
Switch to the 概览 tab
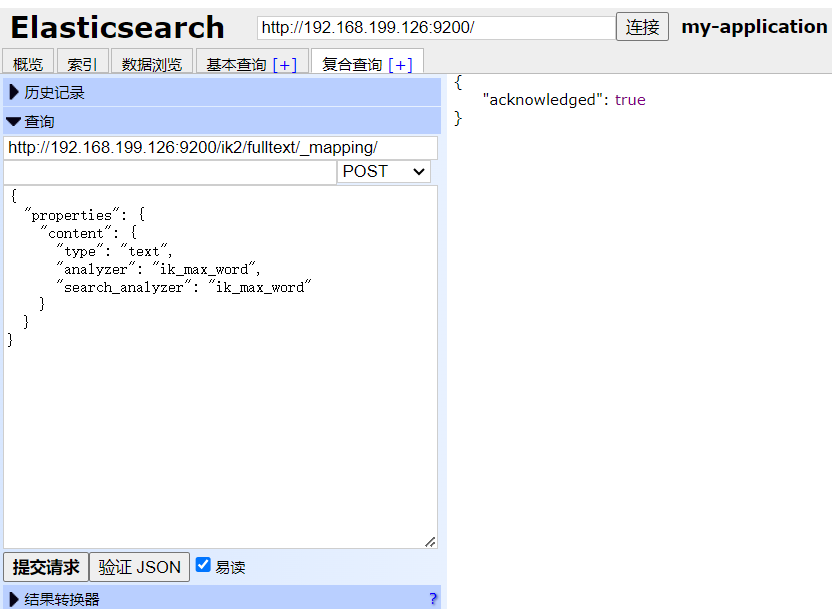(x=28, y=62)
